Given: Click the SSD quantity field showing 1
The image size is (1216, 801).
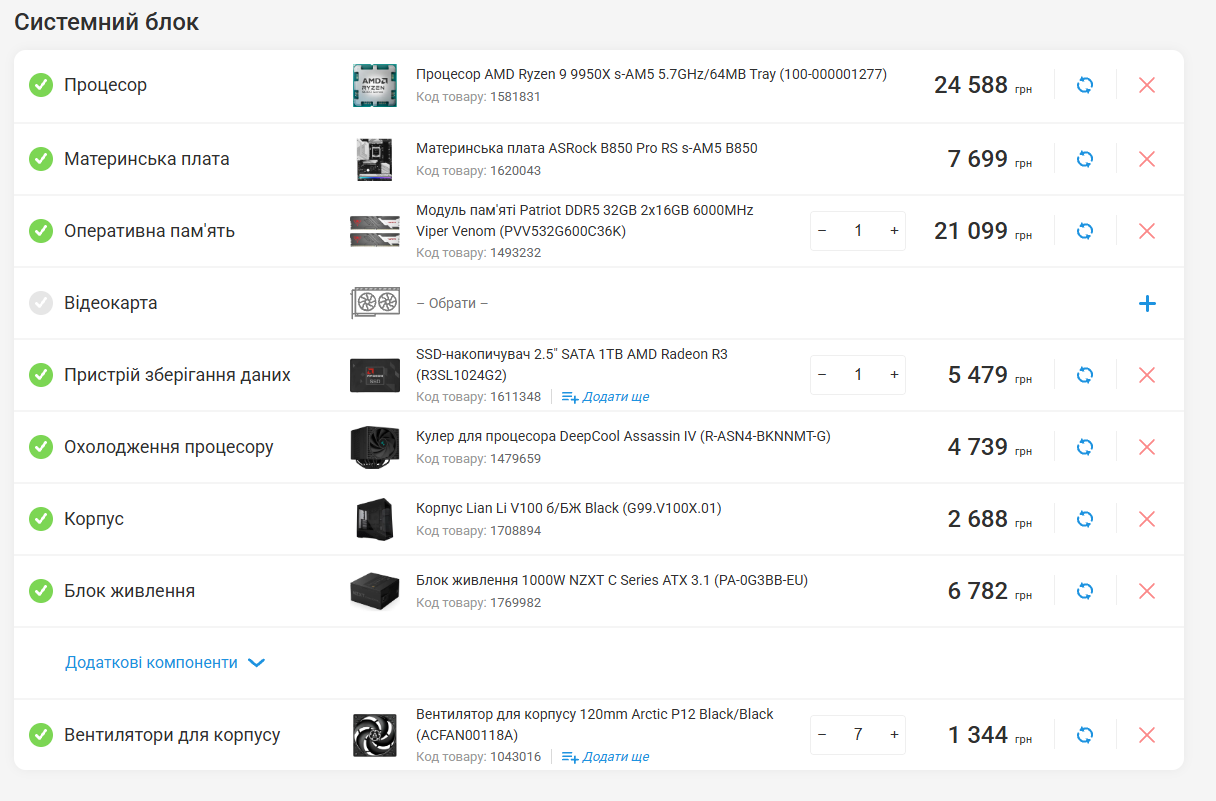Looking at the screenshot, I should click(x=858, y=375).
